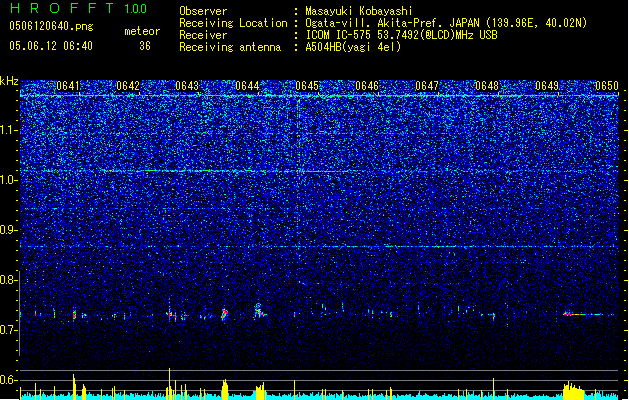
Task: Click the long meteor echo near 0649
Action: pyautogui.click(x=583, y=314)
